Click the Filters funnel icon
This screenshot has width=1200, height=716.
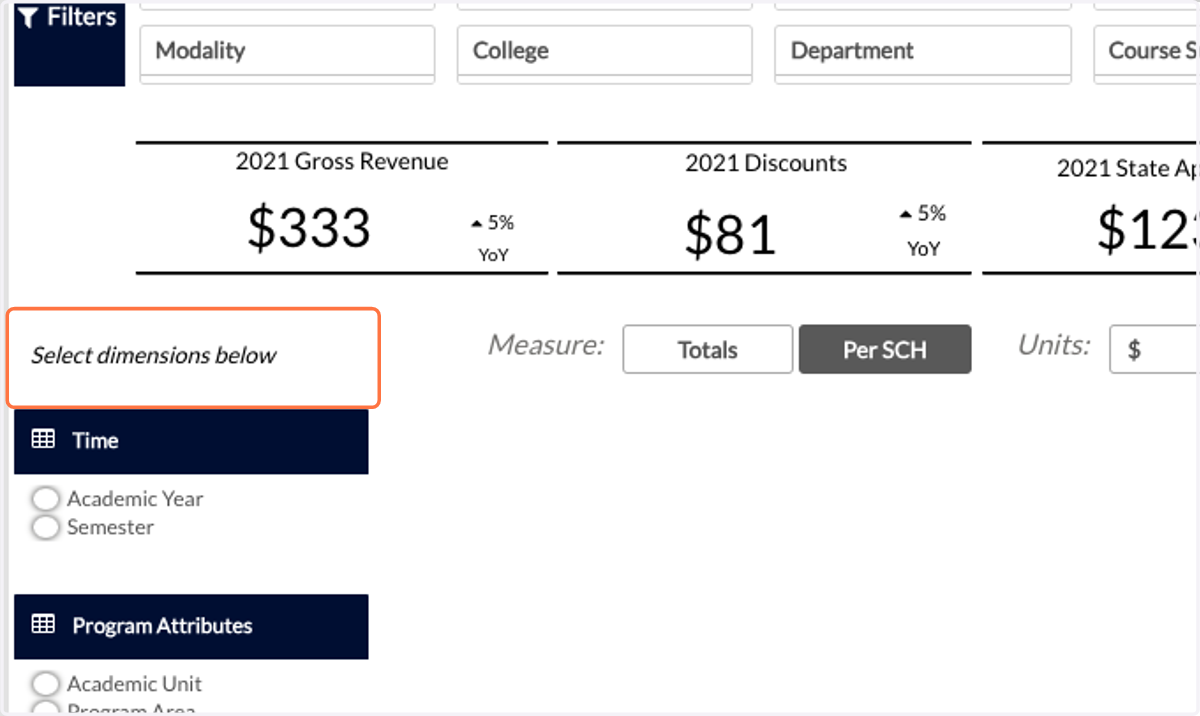pos(29,17)
